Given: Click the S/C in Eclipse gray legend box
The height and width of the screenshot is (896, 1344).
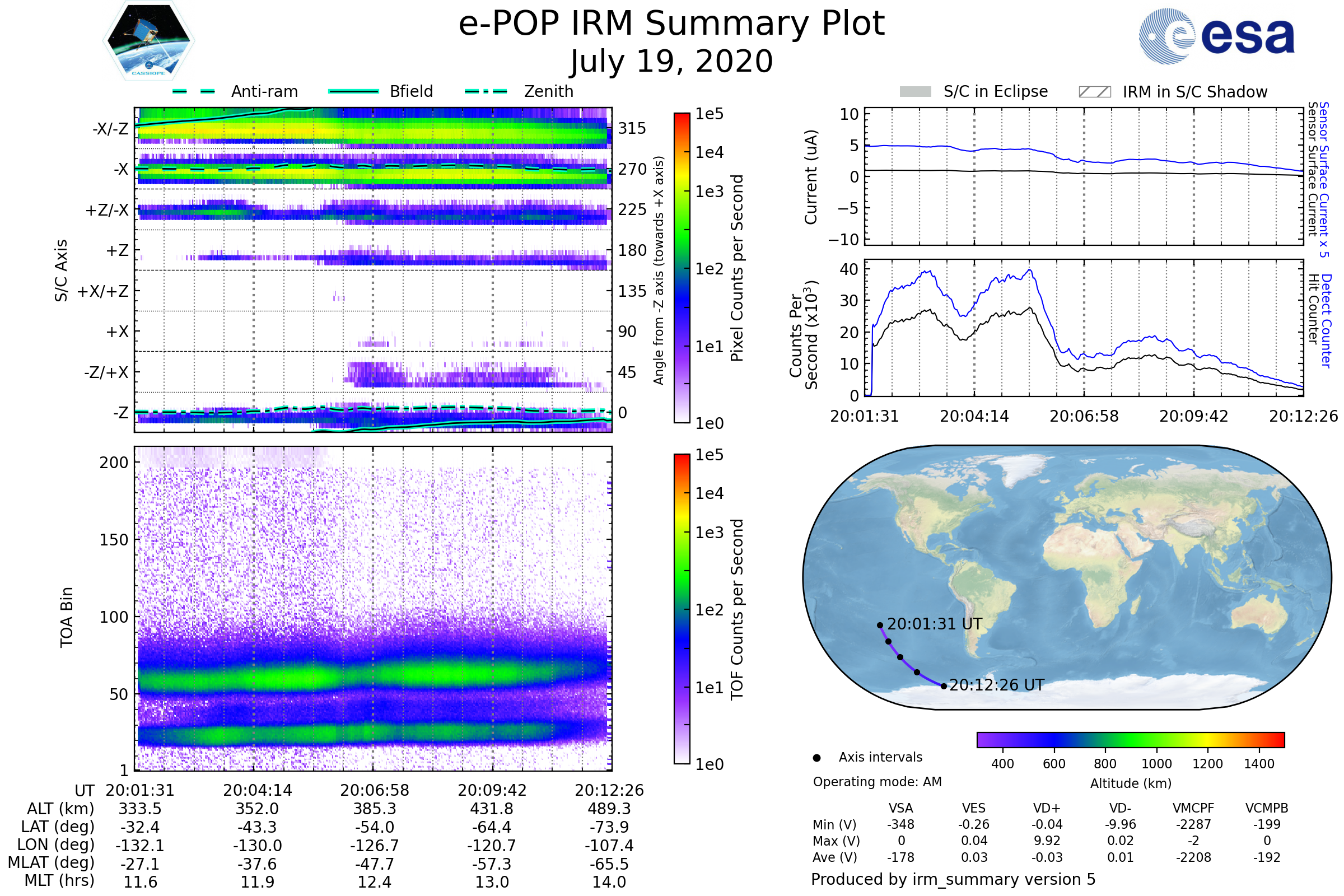Looking at the screenshot, I should coord(915,92).
